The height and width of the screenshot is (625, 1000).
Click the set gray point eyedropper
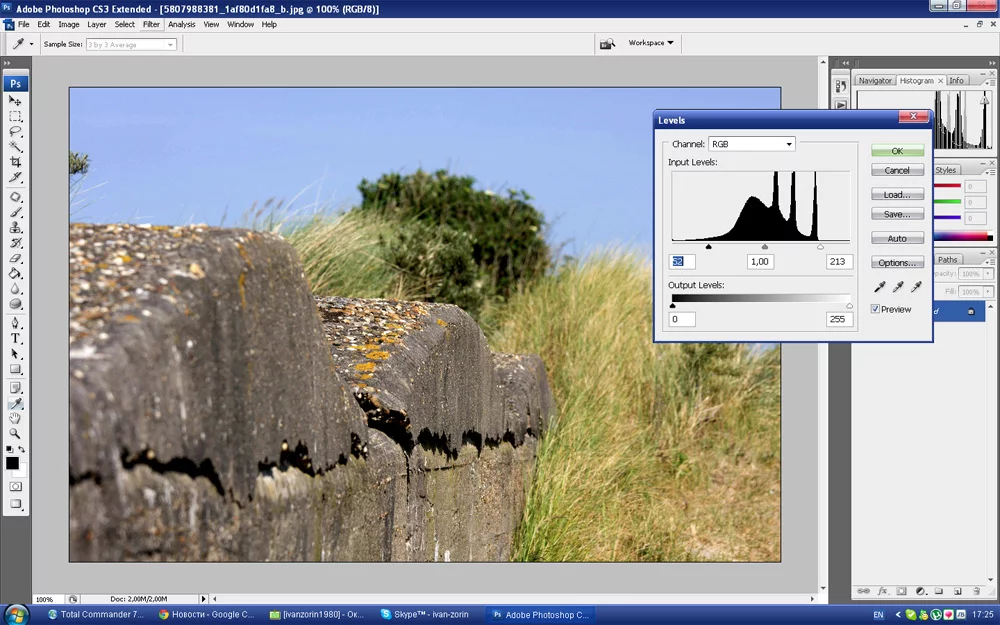pos(898,287)
